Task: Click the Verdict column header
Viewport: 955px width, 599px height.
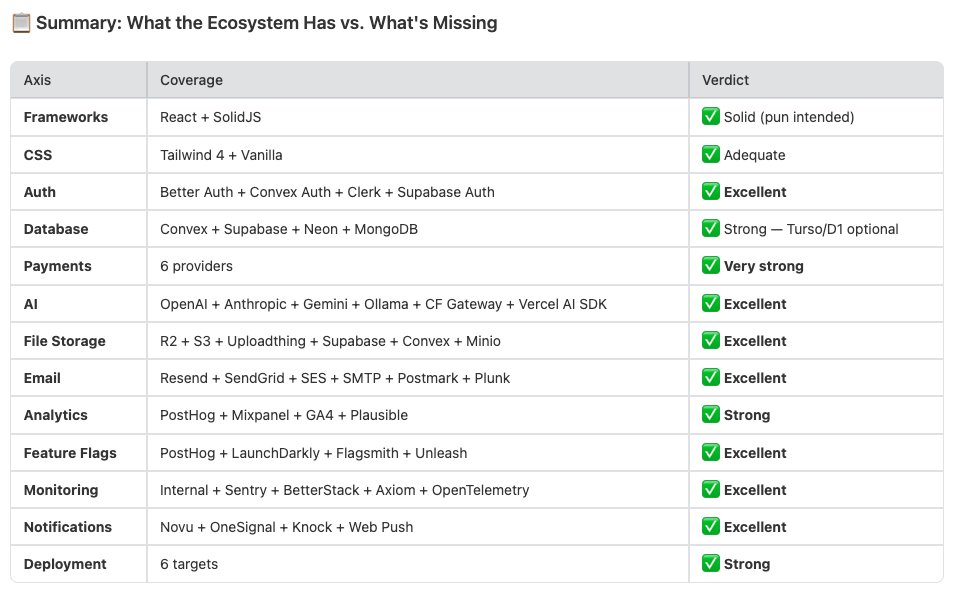Action: click(816, 80)
